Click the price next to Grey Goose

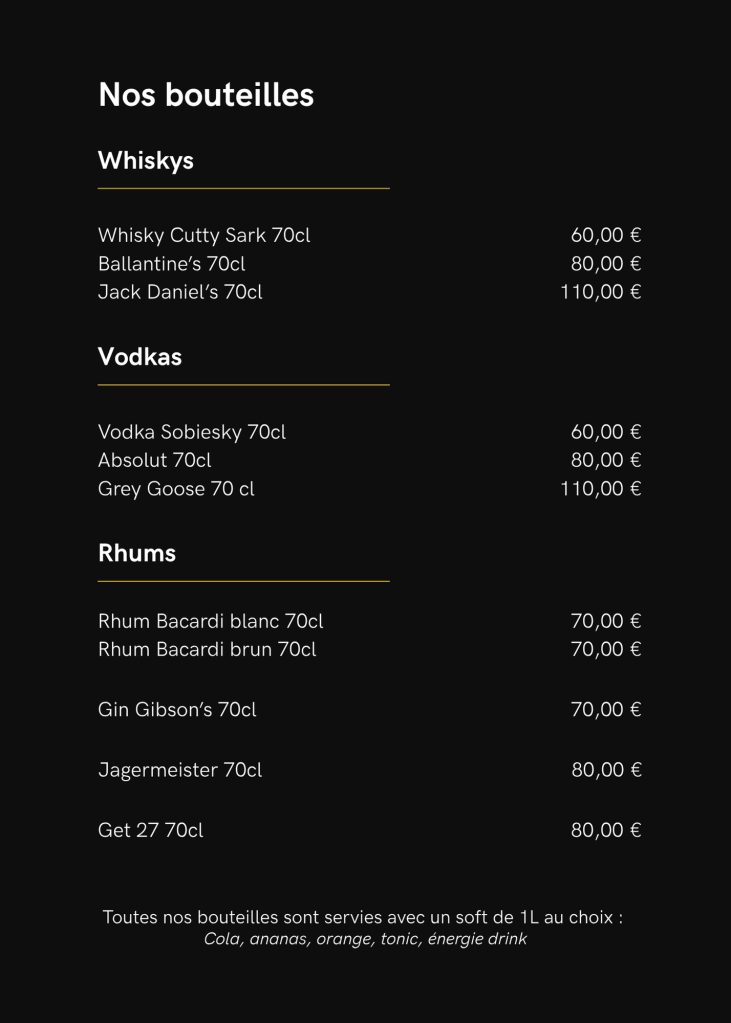[601, 489]
